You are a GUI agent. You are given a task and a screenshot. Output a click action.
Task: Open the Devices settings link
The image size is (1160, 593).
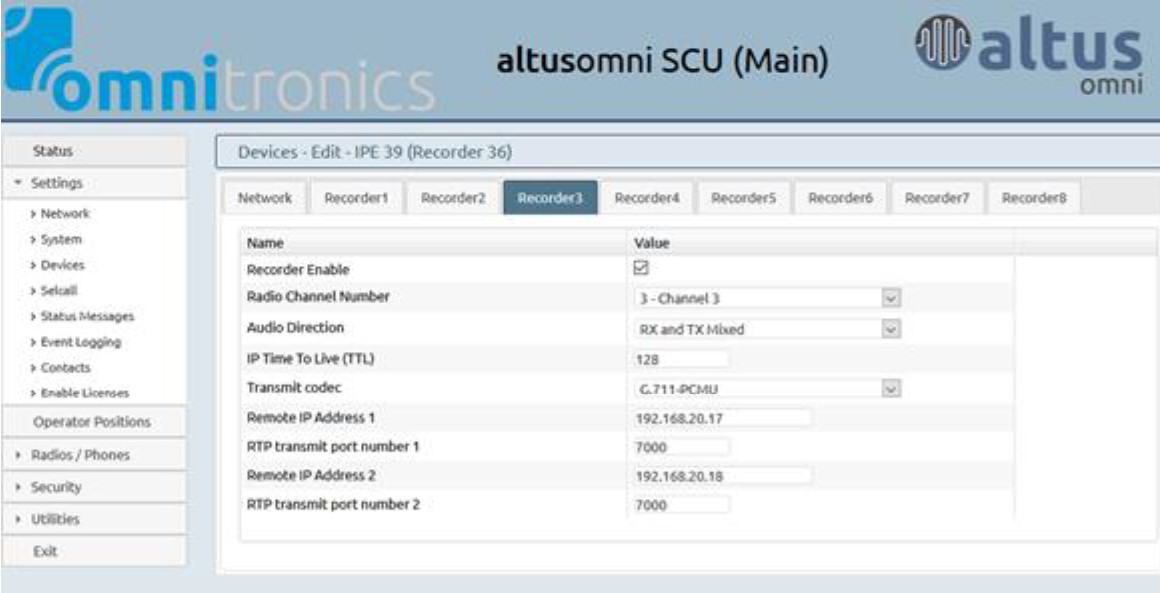64,265
